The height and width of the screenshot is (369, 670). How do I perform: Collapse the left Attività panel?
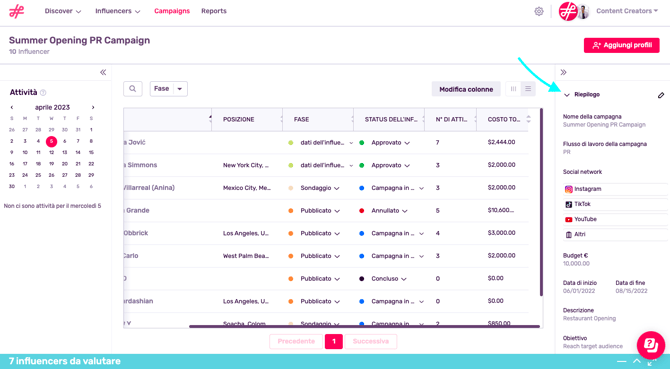point(103,72)
